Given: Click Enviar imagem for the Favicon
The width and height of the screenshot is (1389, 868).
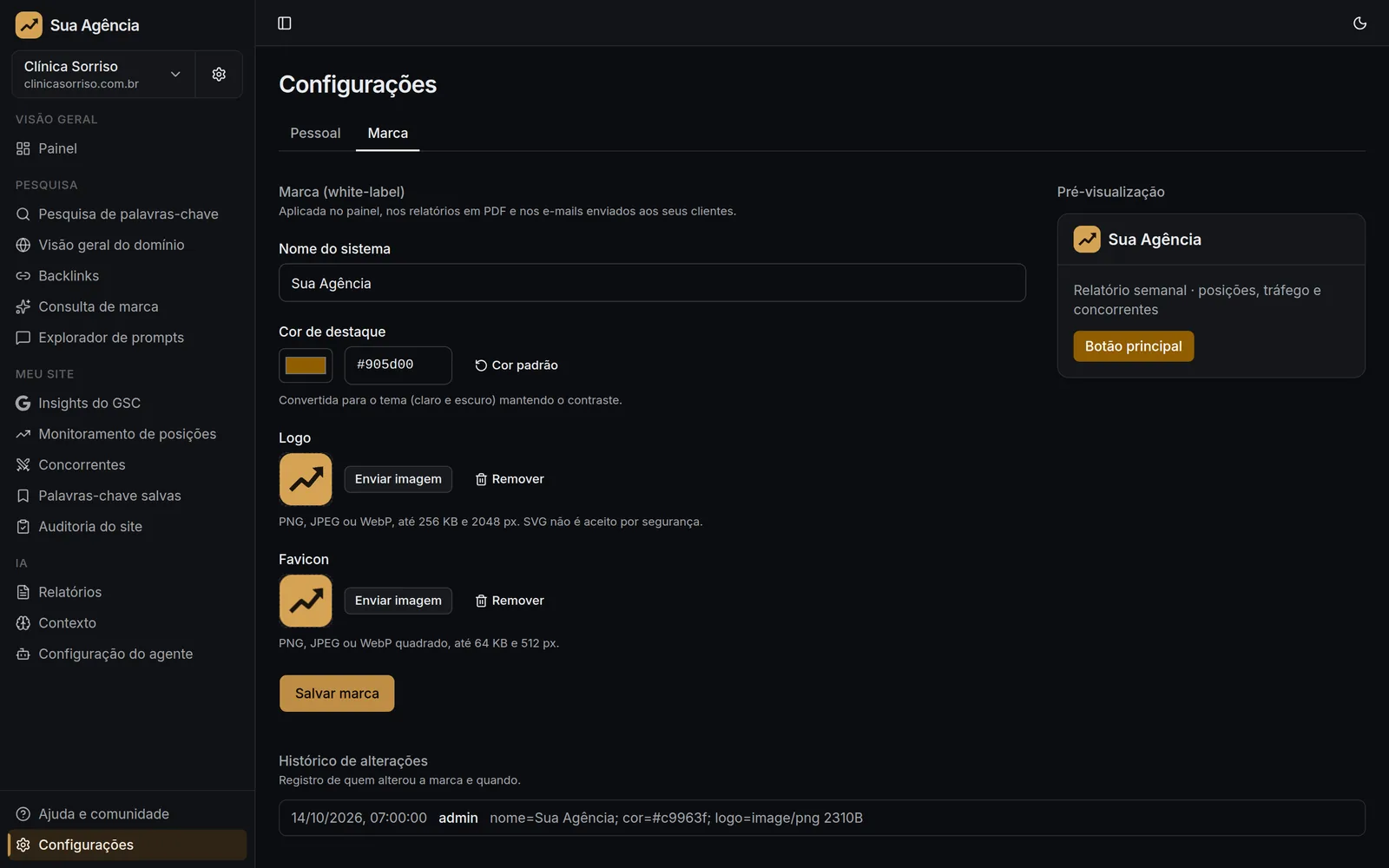Looking at the screenshot, I should (x=398, y=601).
